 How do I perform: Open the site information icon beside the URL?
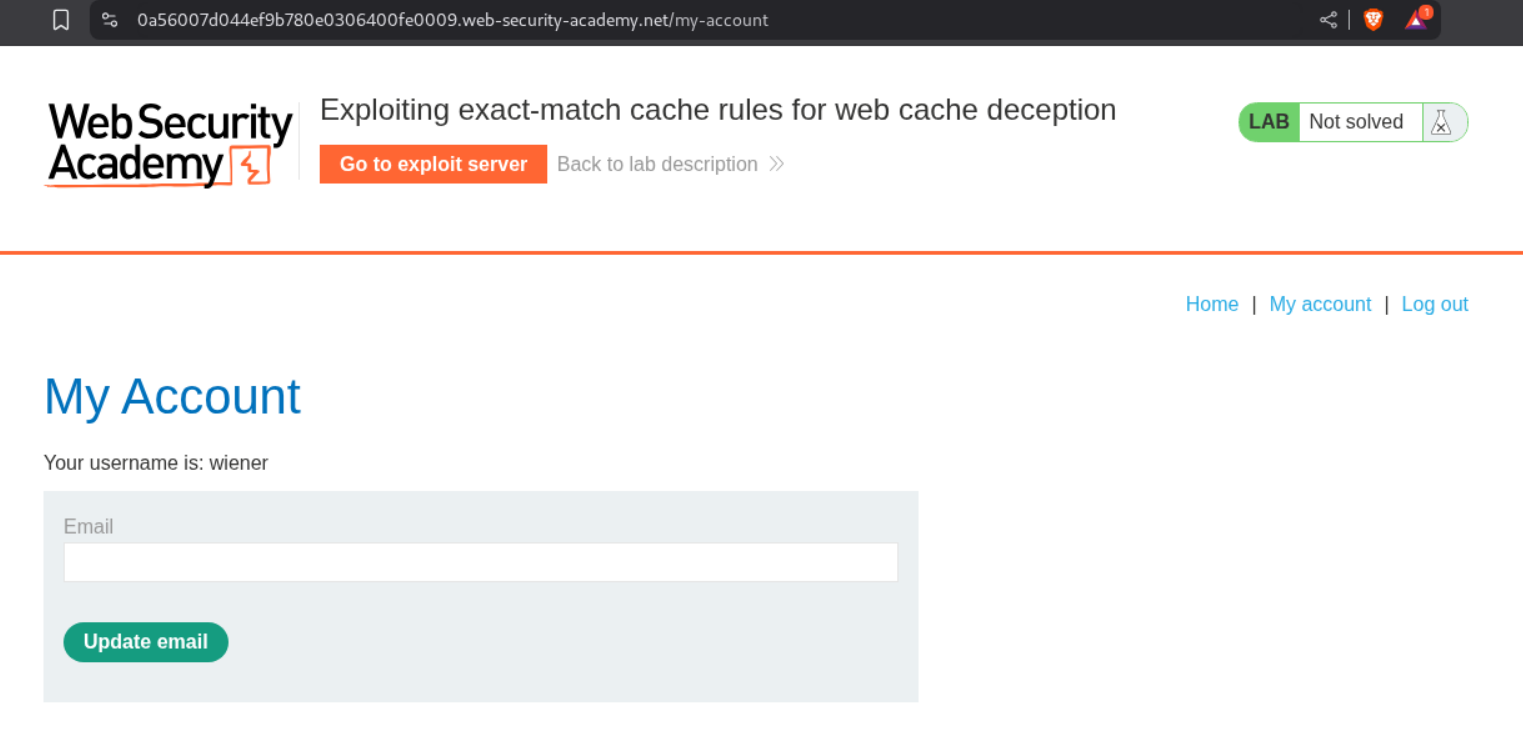pos(110,20)
